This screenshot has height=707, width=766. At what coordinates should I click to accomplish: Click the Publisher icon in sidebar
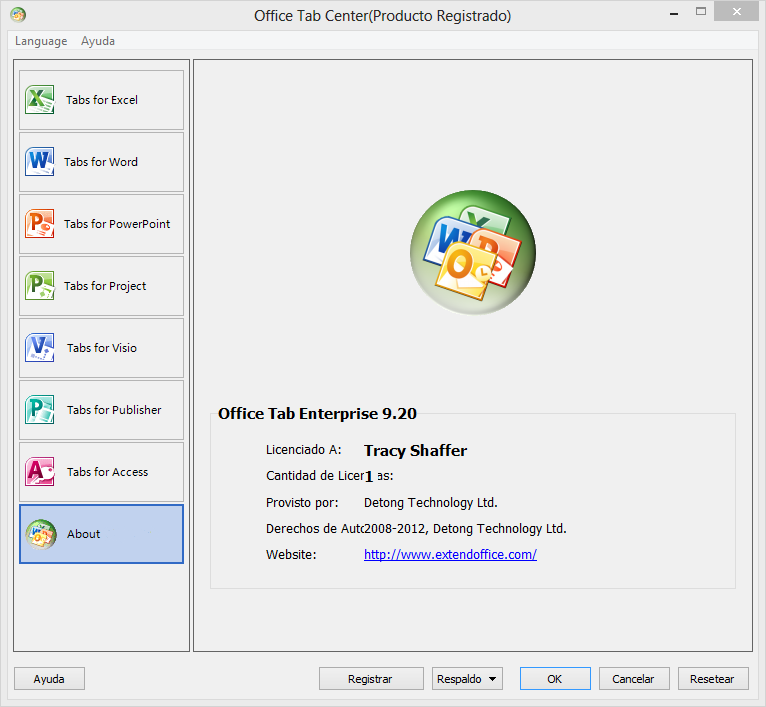[40, 410]
